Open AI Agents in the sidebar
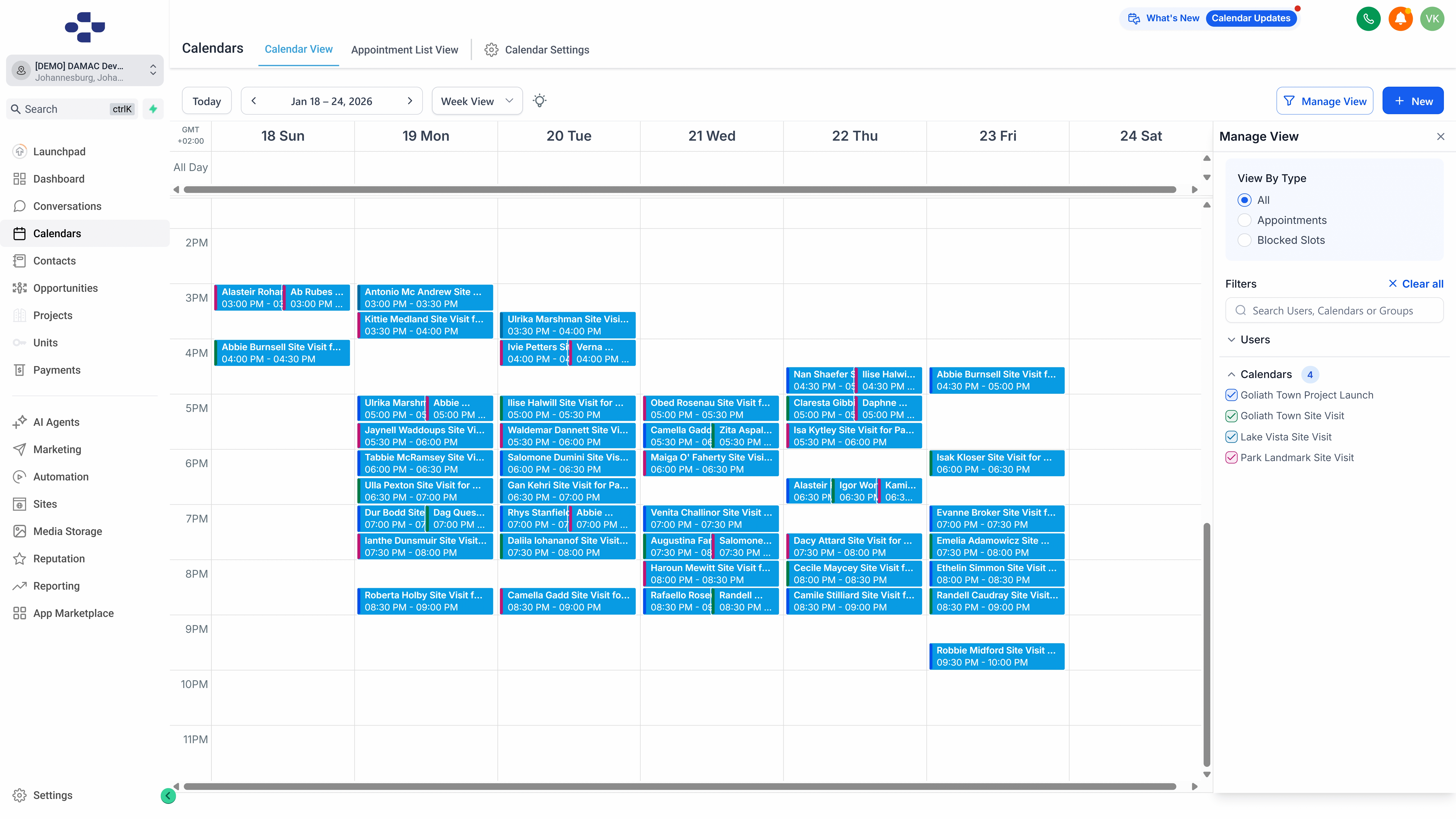This screenshot has width=1456, height=819. [56, 422]
